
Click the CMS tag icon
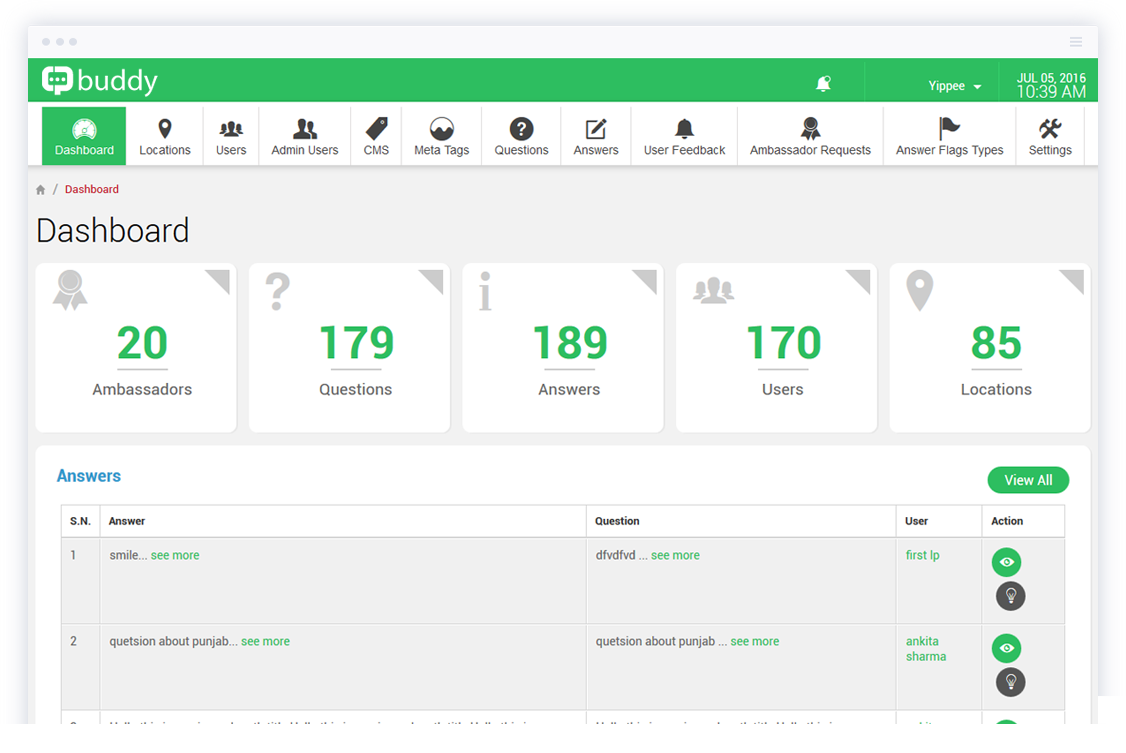(376, 129)
